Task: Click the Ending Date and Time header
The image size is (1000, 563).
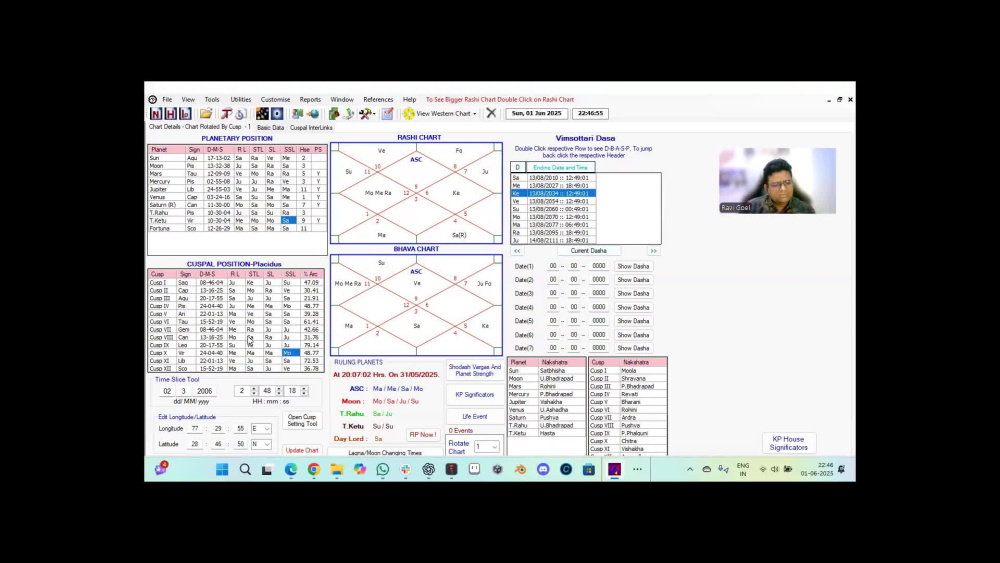Action: (x=560, y=168)
